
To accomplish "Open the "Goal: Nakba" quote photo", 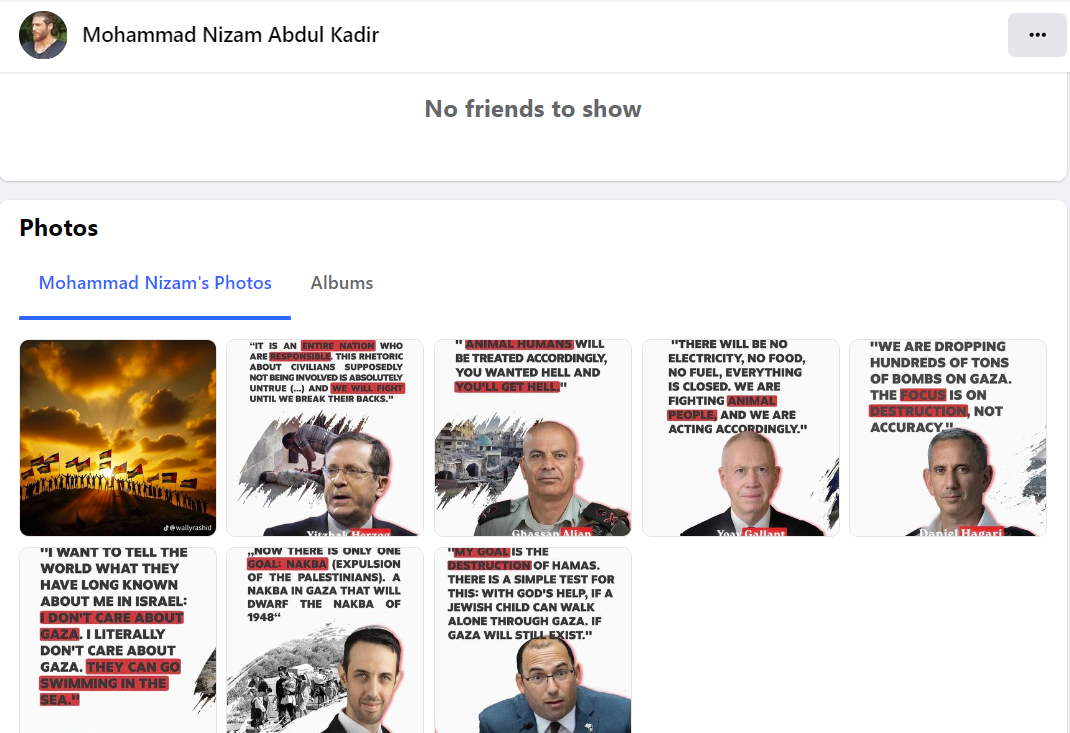I will (325, 640).
